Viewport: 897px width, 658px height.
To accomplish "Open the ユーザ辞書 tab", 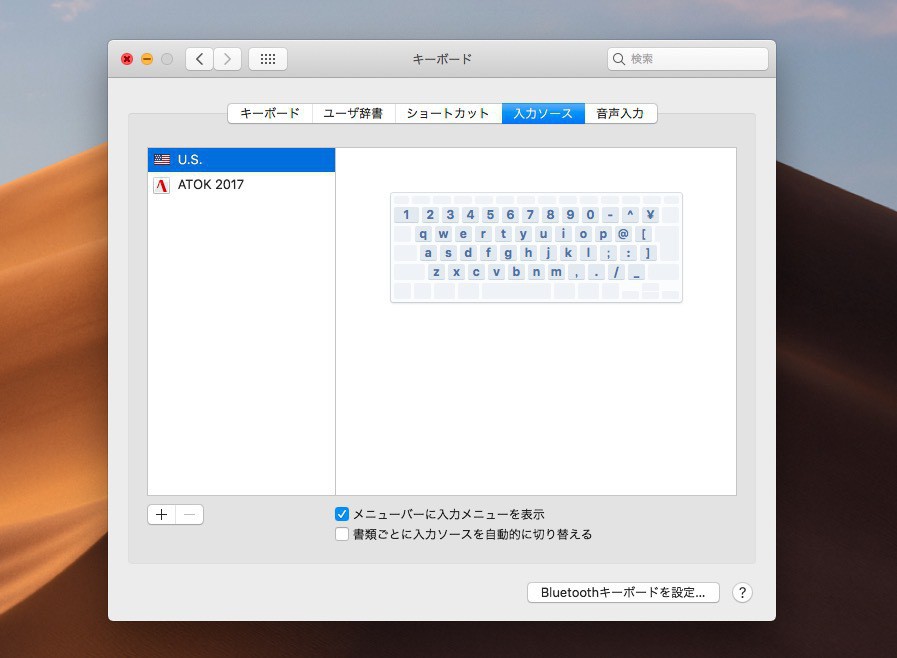I will 353,113.
